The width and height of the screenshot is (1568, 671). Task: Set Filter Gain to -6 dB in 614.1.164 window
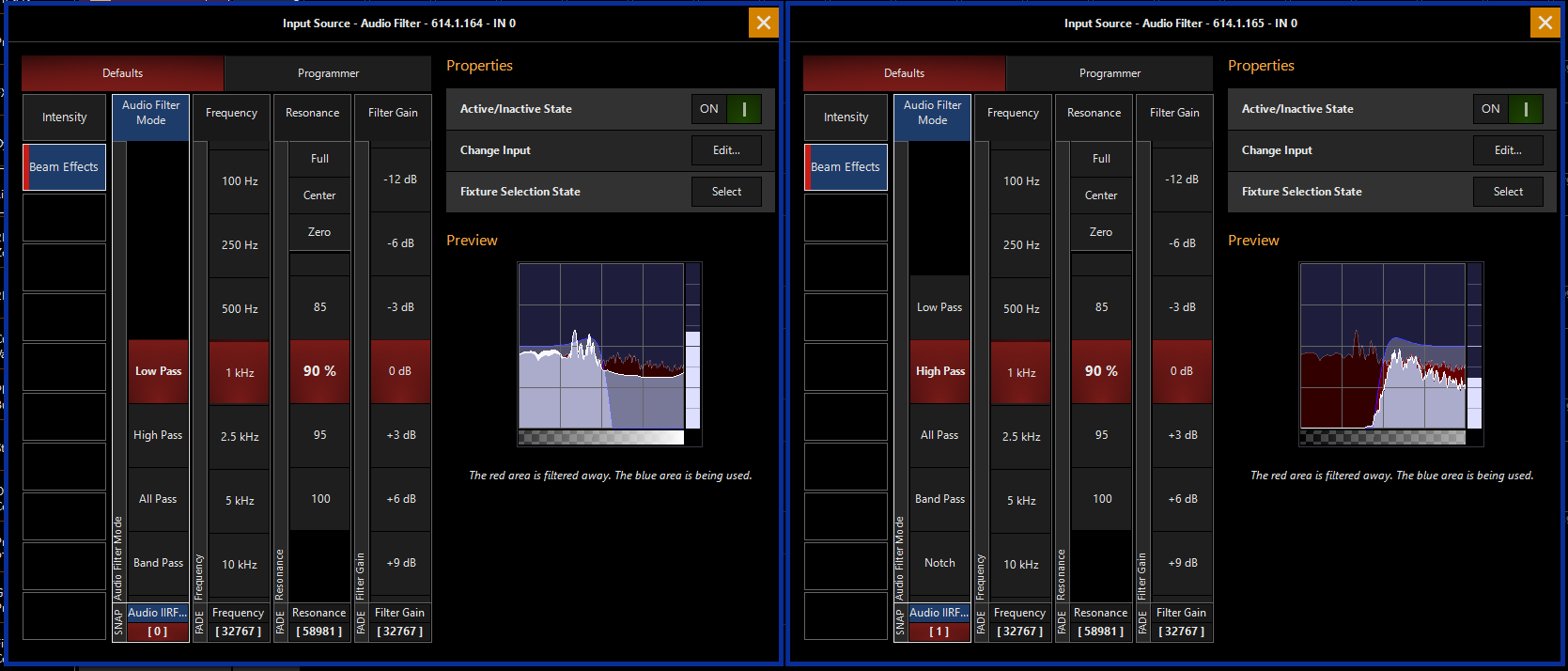[400, 243]
